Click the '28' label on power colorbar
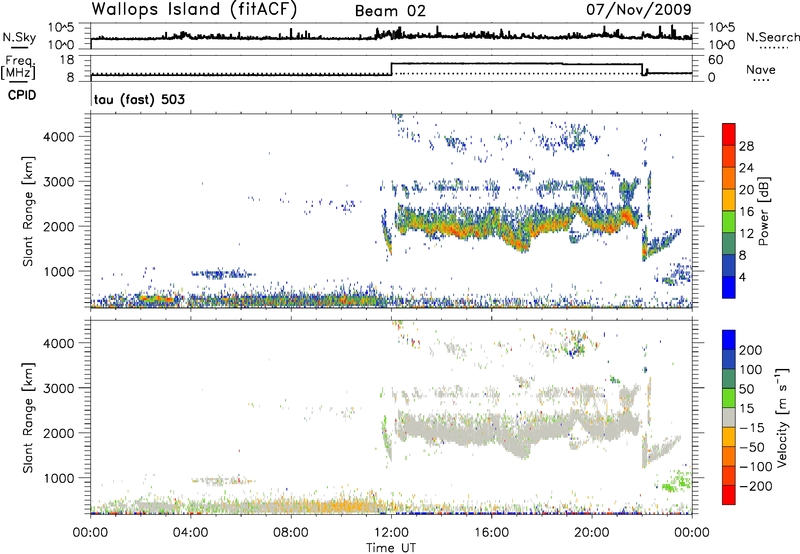Screen dimensions: 800x554 746,146
